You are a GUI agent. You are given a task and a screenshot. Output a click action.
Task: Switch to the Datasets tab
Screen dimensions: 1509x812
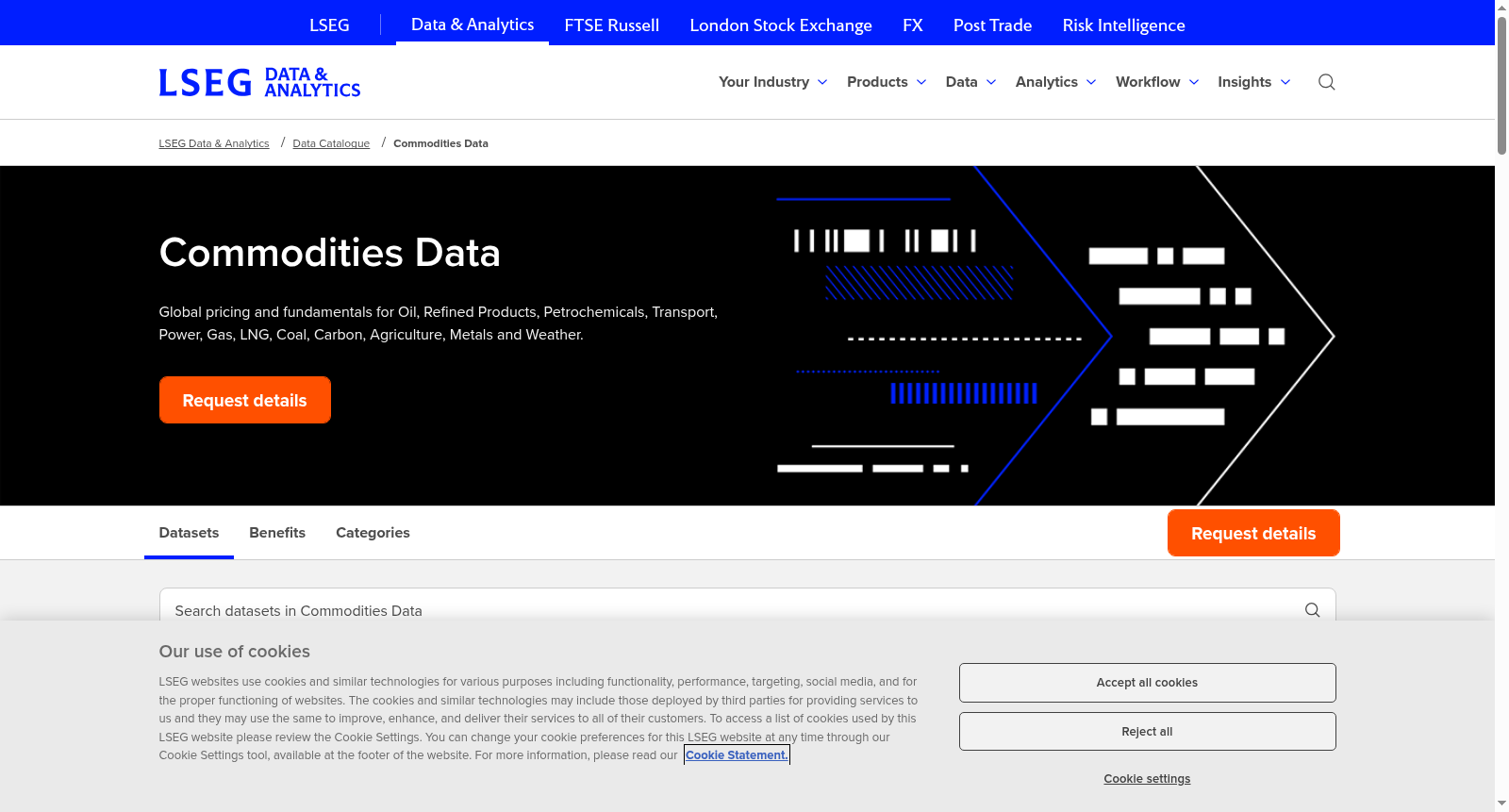(x=189, y=533)
